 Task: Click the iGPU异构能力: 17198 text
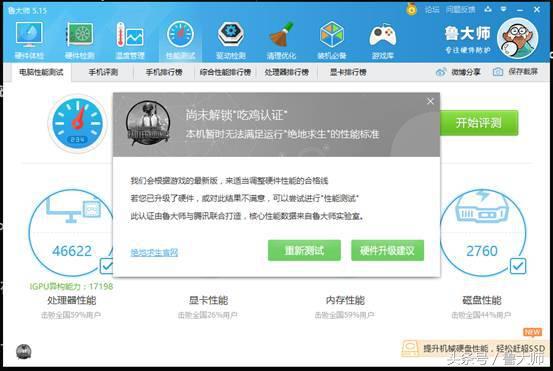point(71,286)
